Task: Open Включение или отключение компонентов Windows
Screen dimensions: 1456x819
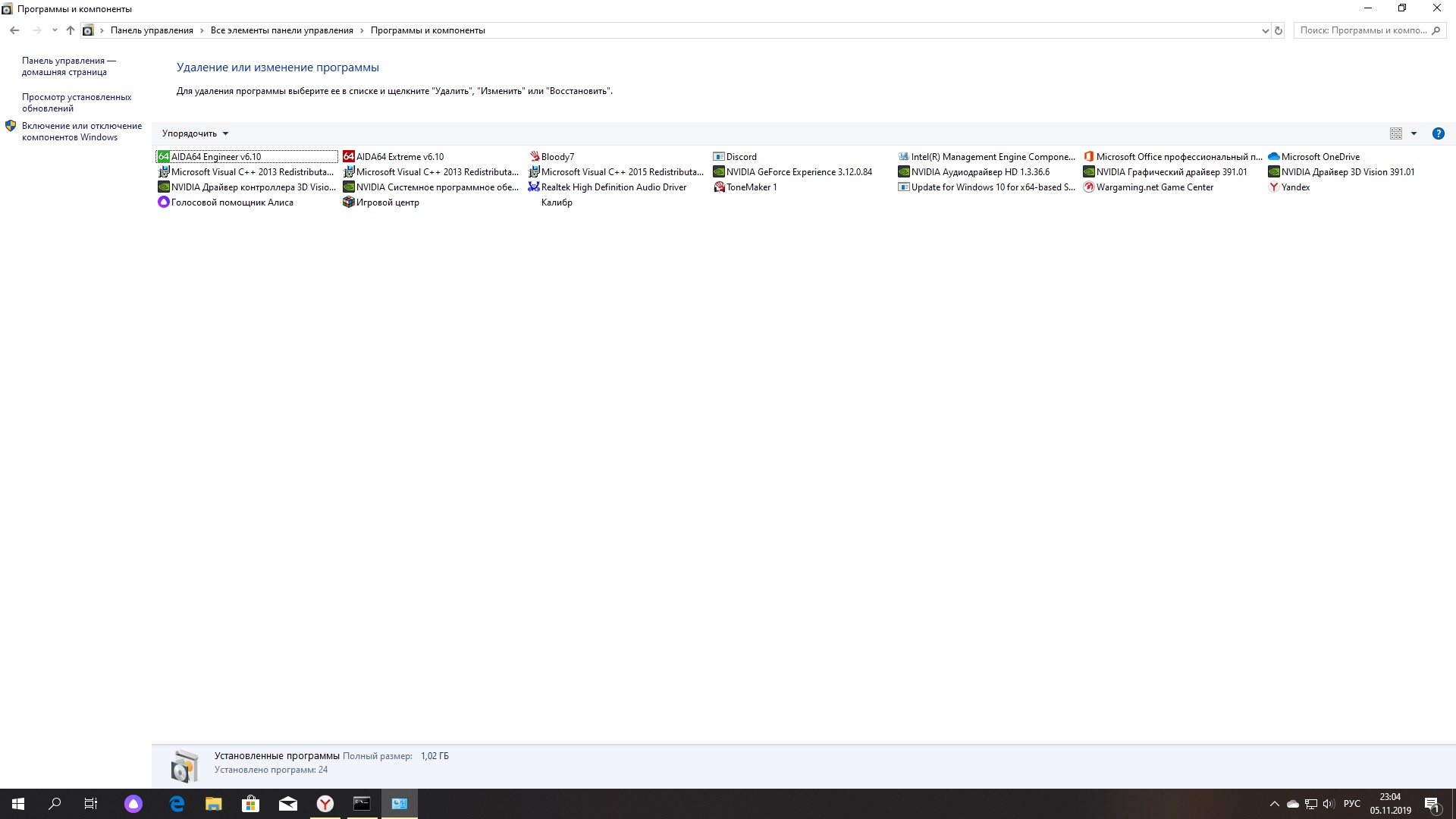Action: 82,132
